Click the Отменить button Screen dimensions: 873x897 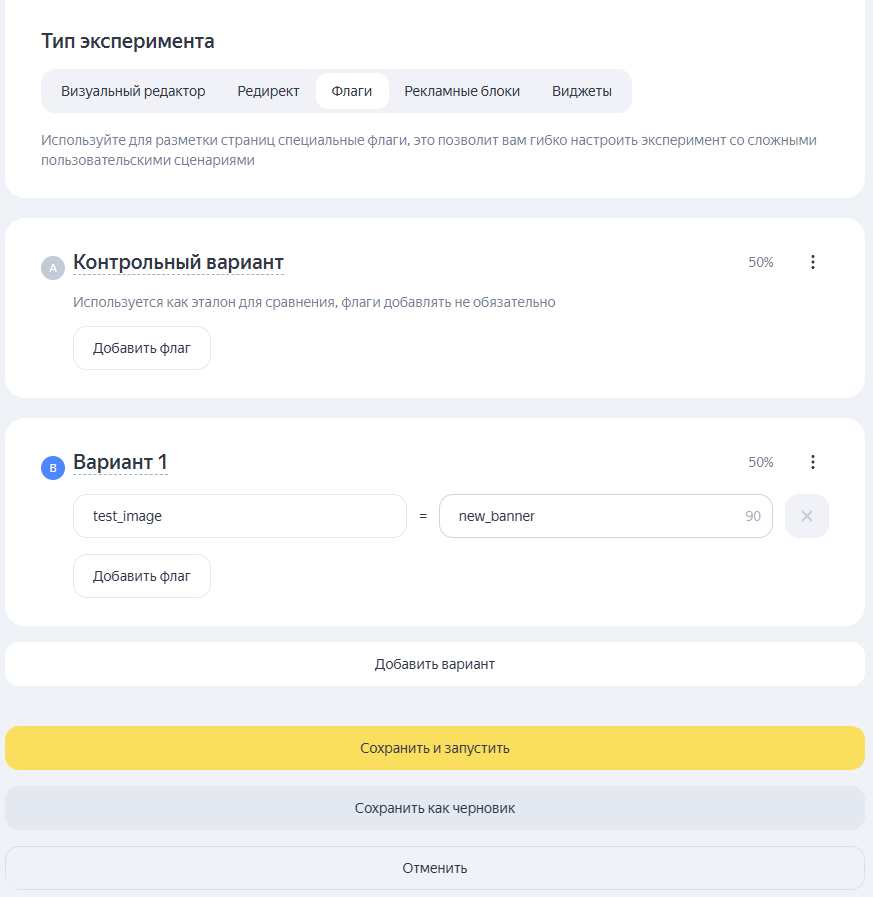[435, 868]
